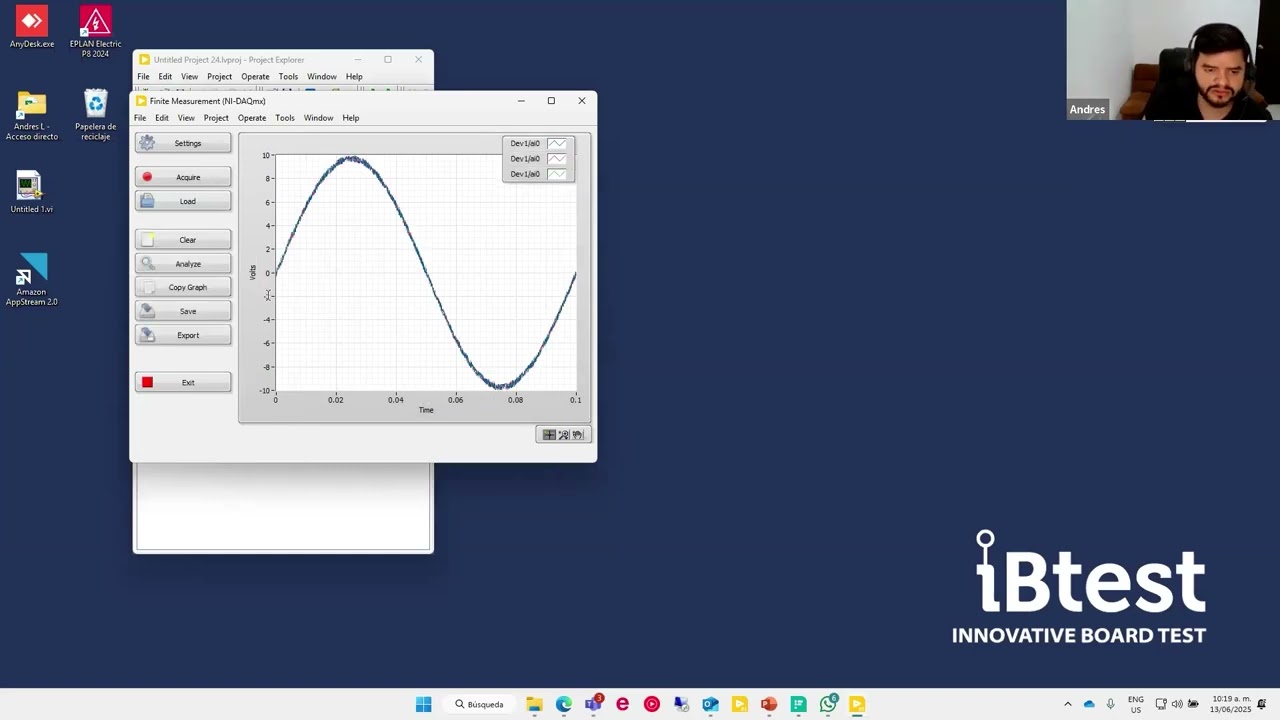Click the microphone tray icon
Screen dimensions: 1280x720
coord(1110,704)
